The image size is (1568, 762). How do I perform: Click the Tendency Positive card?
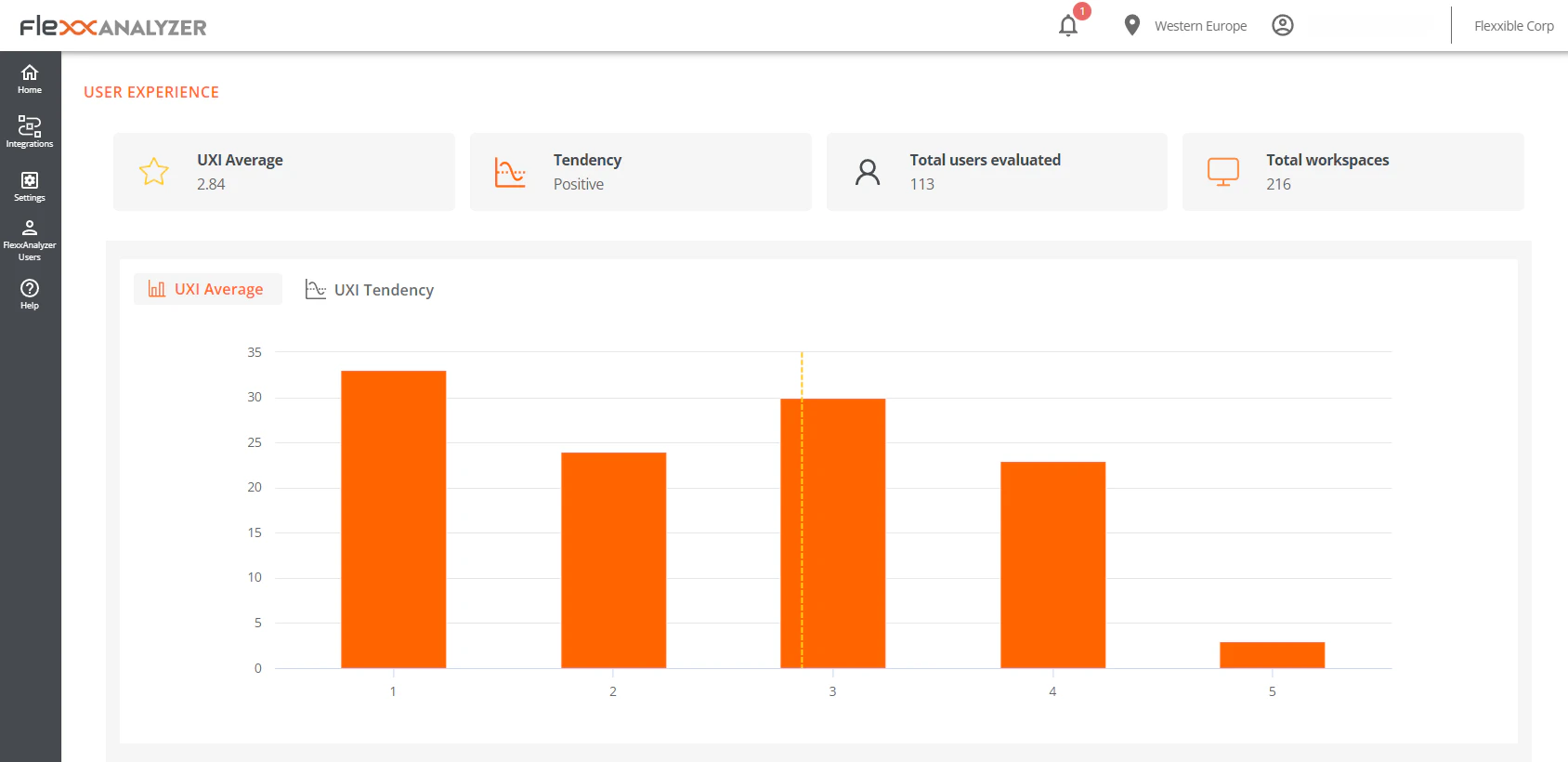(x=640, y=172)
